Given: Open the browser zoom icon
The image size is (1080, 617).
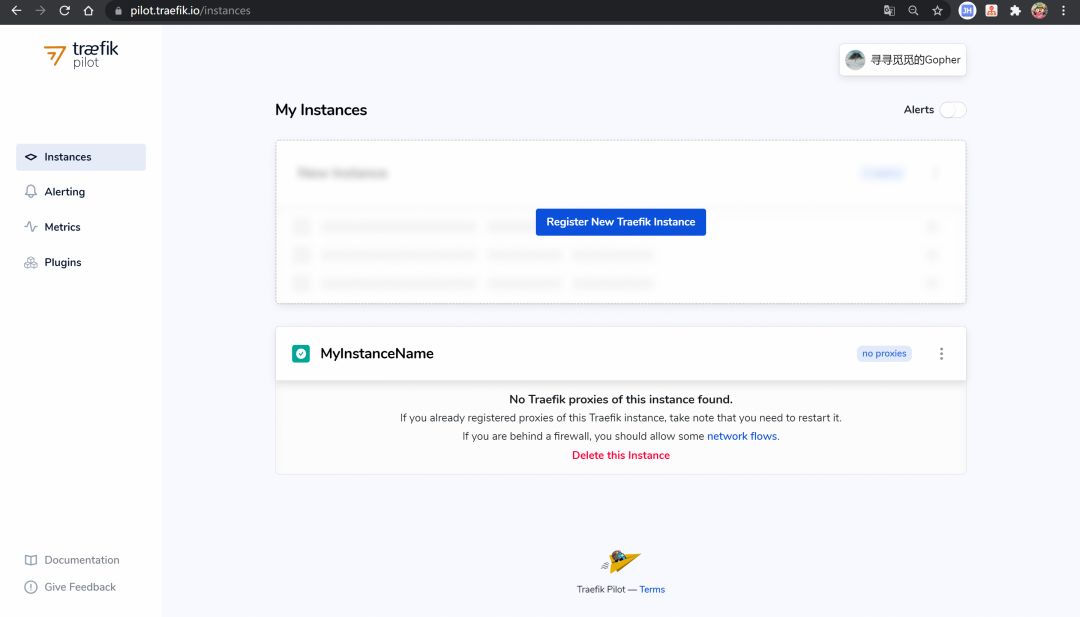Looking at the screenshot, I should pyautogui.click(x=913, y=10).
